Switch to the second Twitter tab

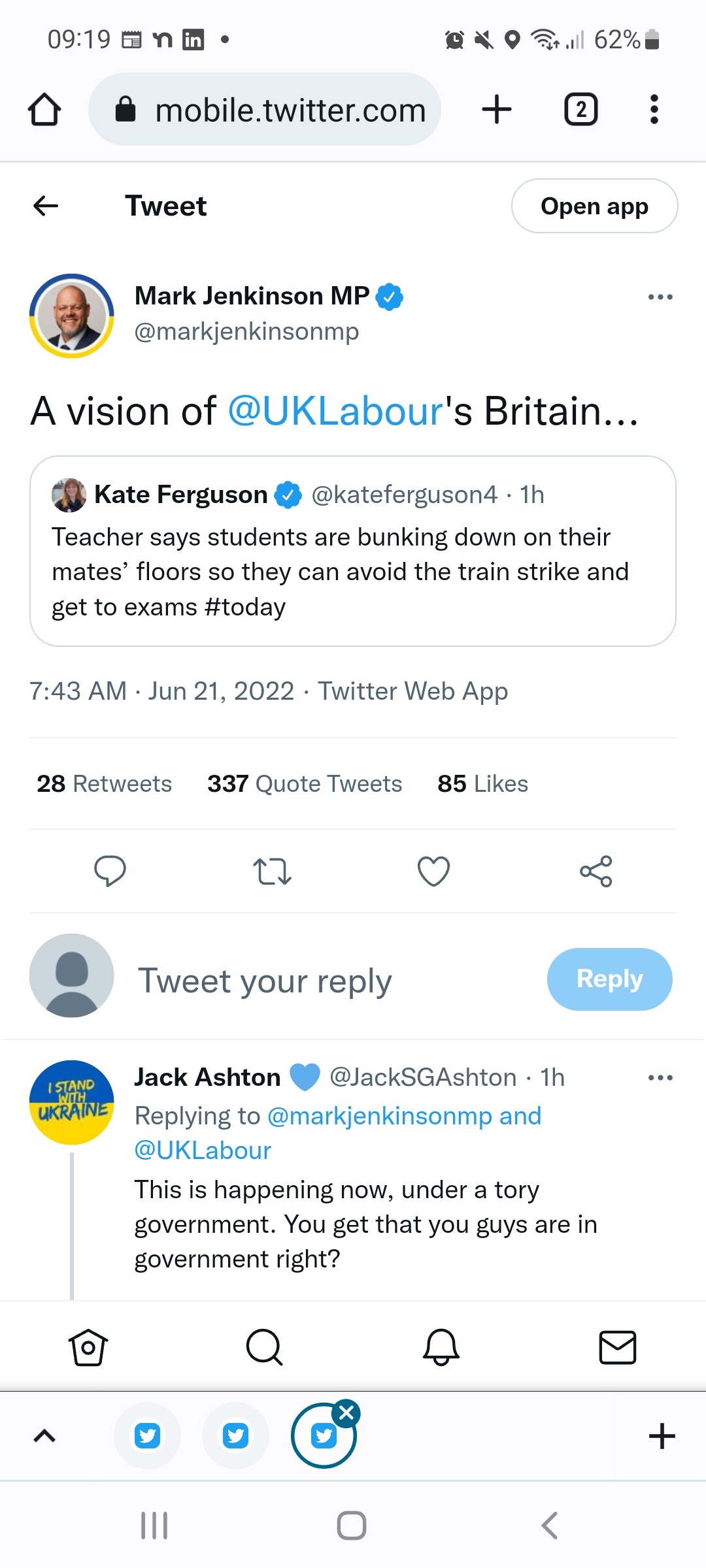coord(235,1435)
